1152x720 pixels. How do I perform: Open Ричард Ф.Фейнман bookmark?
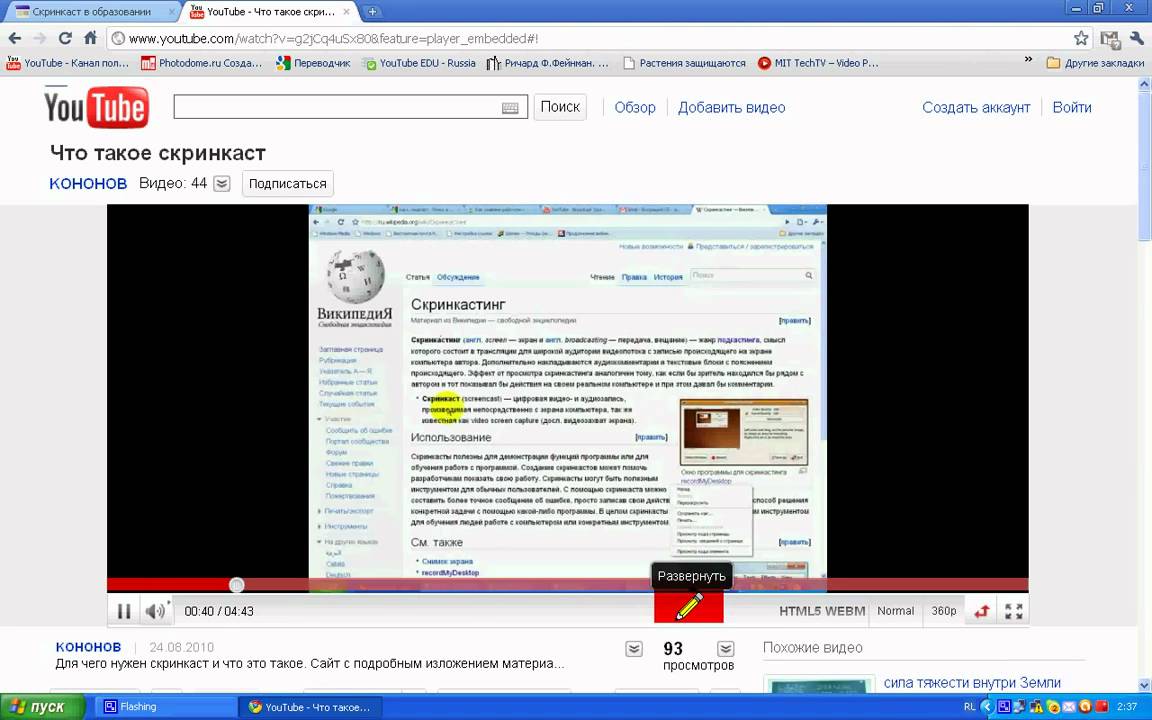(547, 63)
